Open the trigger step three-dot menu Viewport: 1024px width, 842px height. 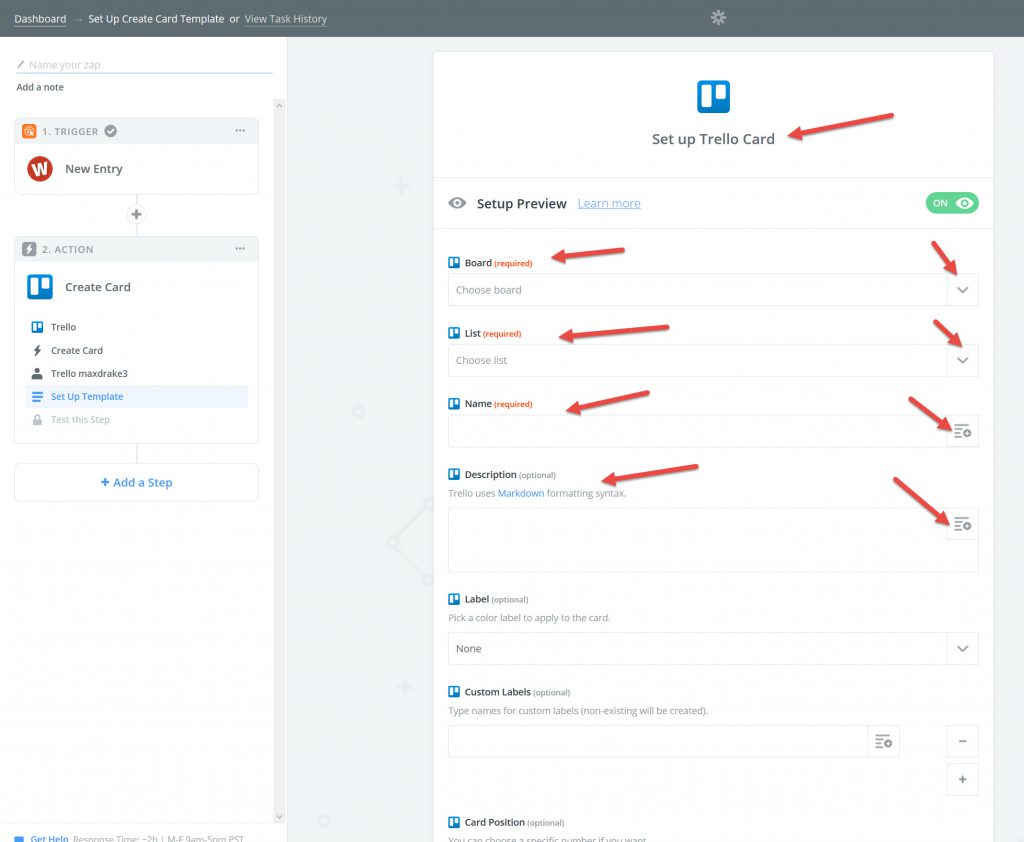coord(240,131)
